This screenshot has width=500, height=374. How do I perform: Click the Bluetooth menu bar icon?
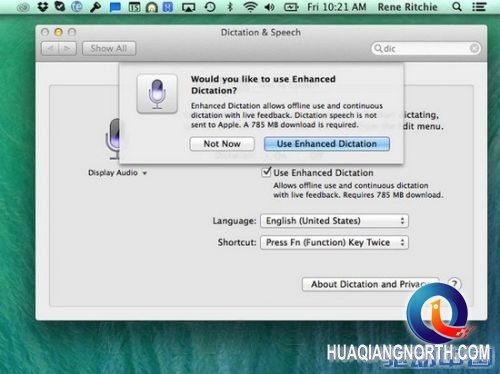230,7
